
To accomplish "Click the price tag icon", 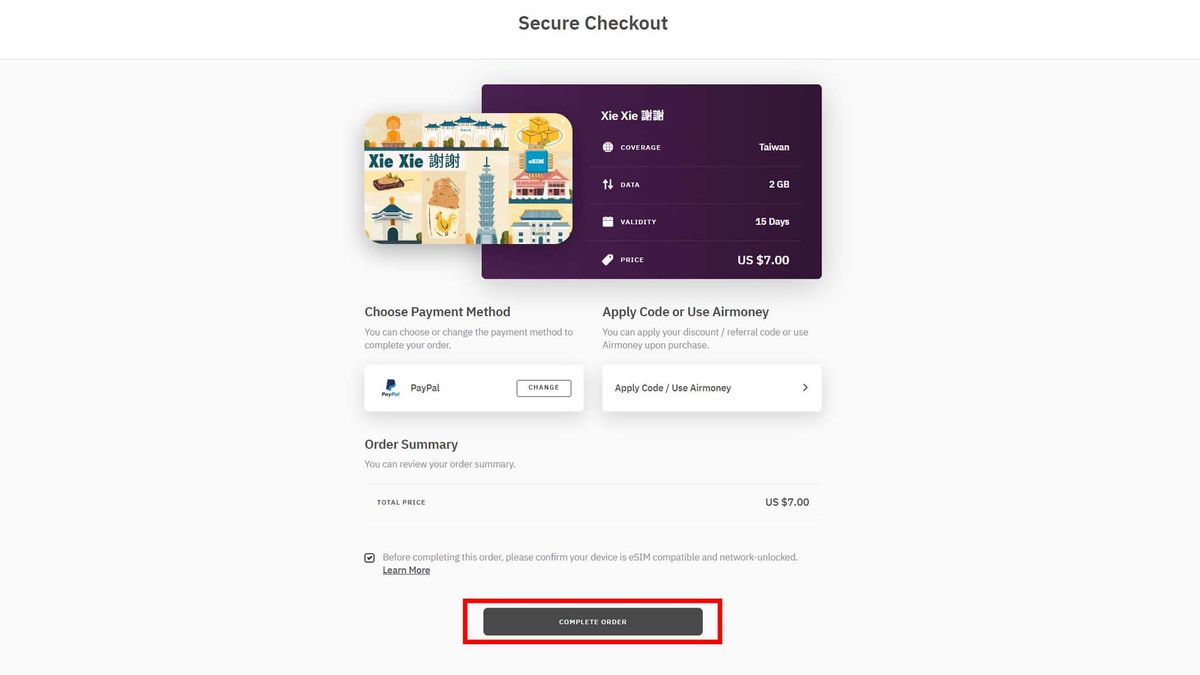I will pos(608,260).
